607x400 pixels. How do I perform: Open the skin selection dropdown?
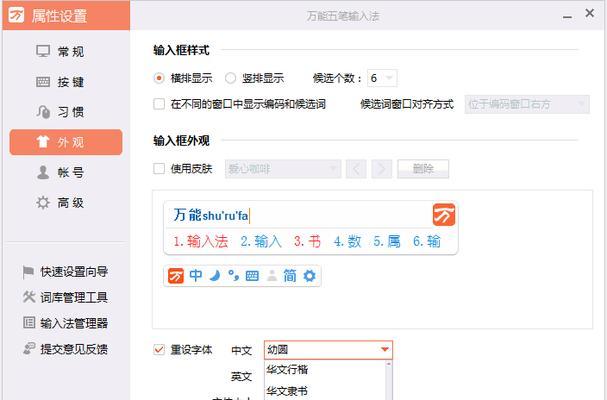click(283, 169)
